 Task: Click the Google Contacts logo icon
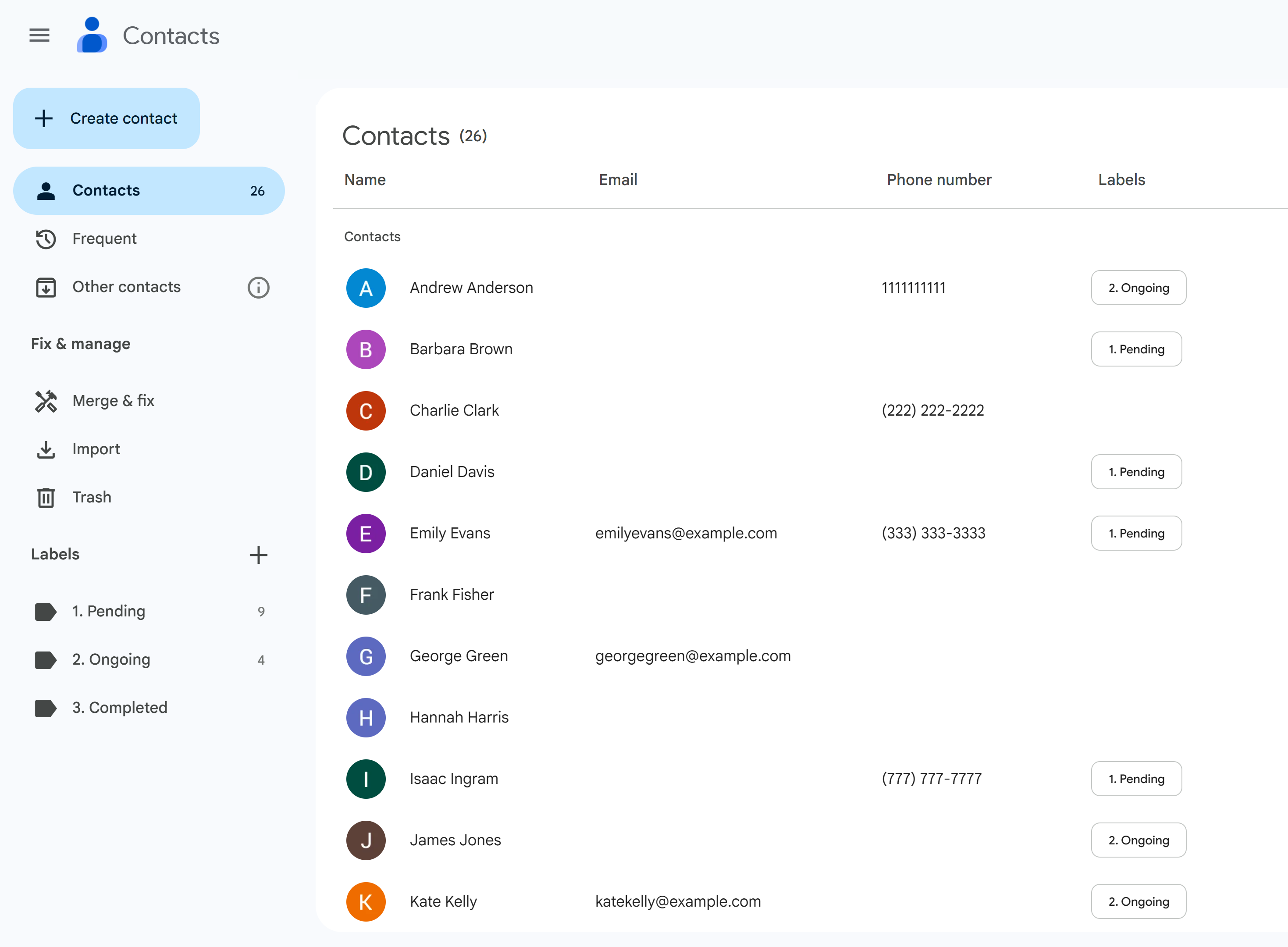(x=92, y=36)
